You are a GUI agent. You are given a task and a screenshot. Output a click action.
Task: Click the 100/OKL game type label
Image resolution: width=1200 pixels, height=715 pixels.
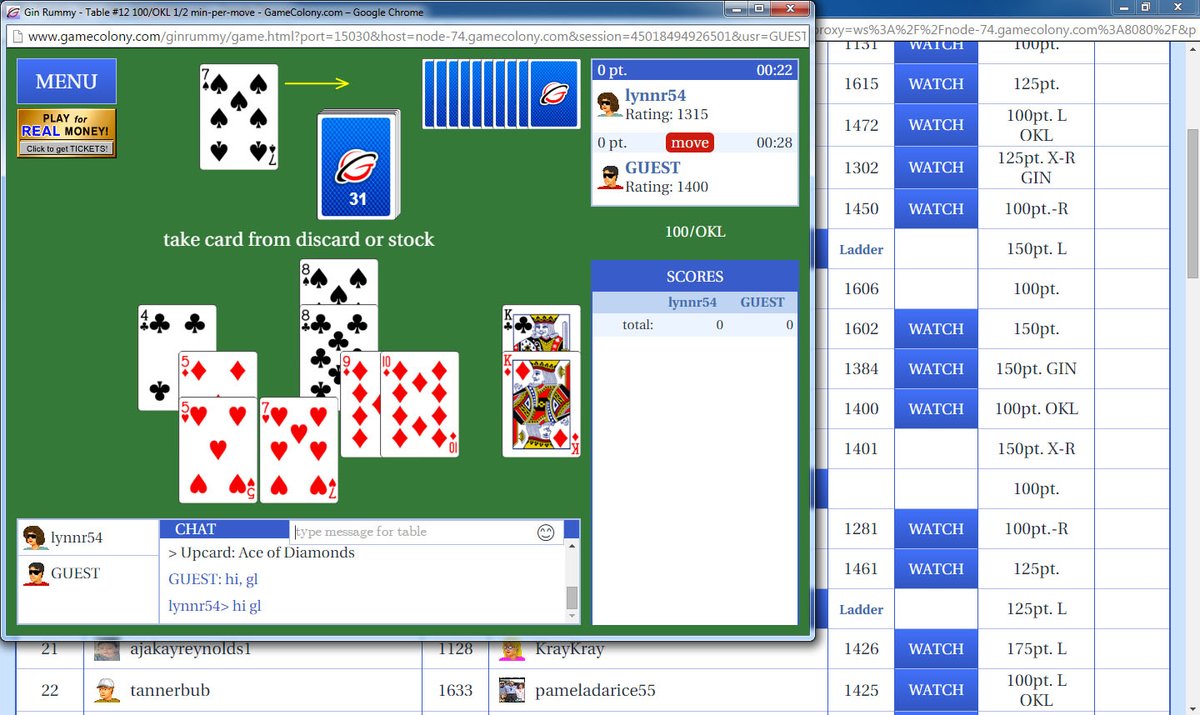[695, 232]
